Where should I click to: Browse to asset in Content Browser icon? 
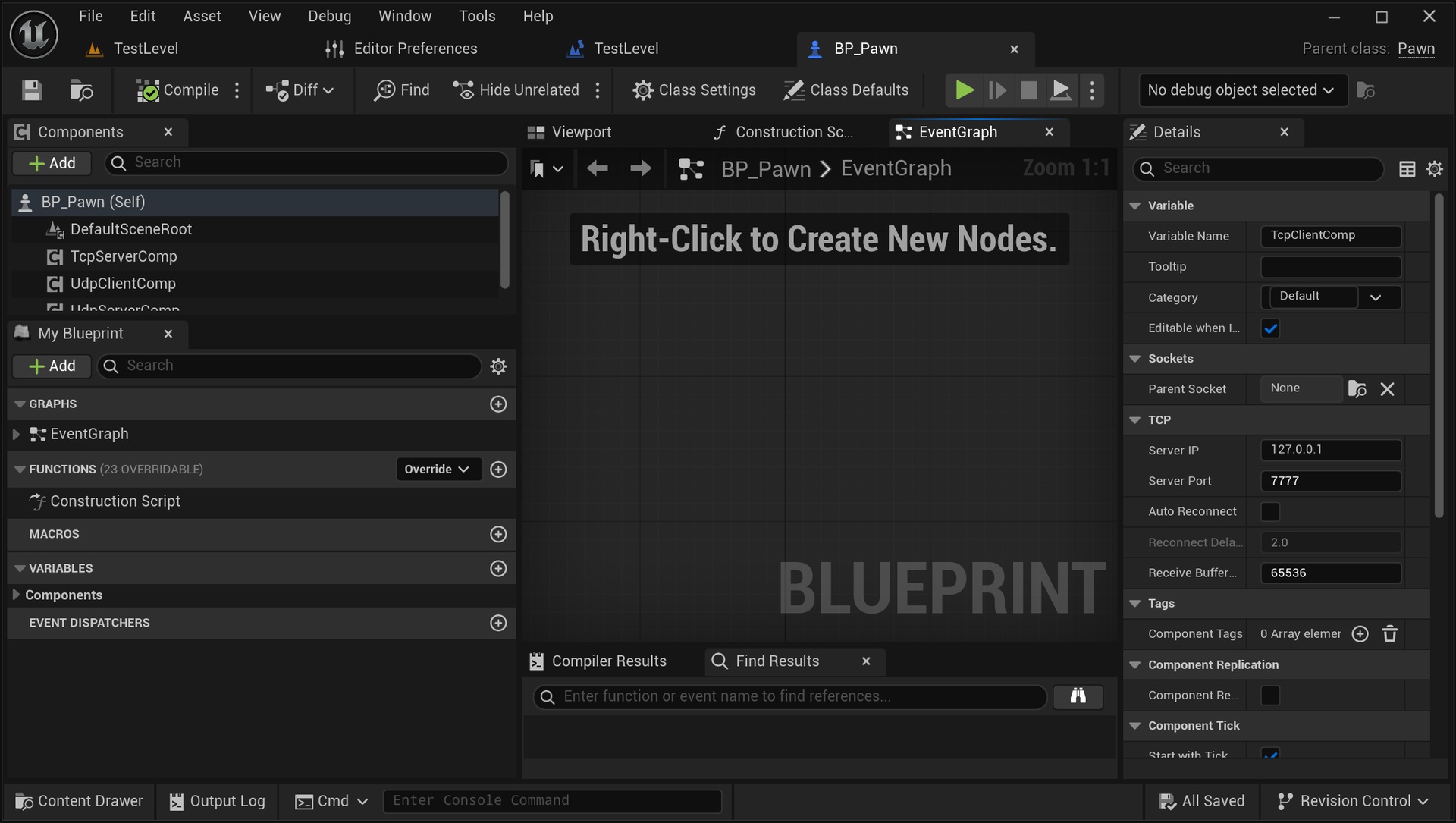pyautogui.click(x=81, y=90)
